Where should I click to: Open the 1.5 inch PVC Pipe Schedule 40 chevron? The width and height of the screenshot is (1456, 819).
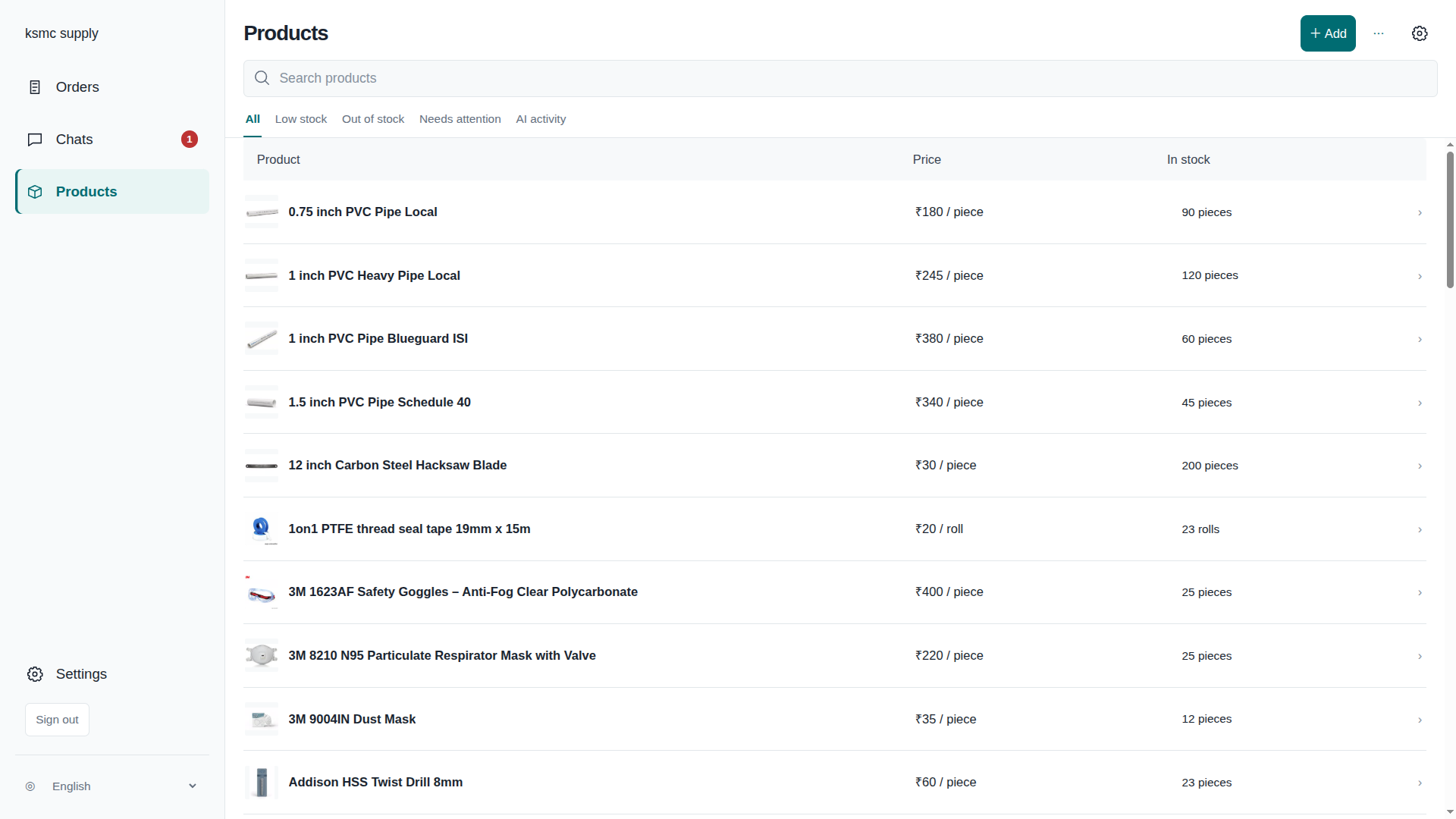1420,403
